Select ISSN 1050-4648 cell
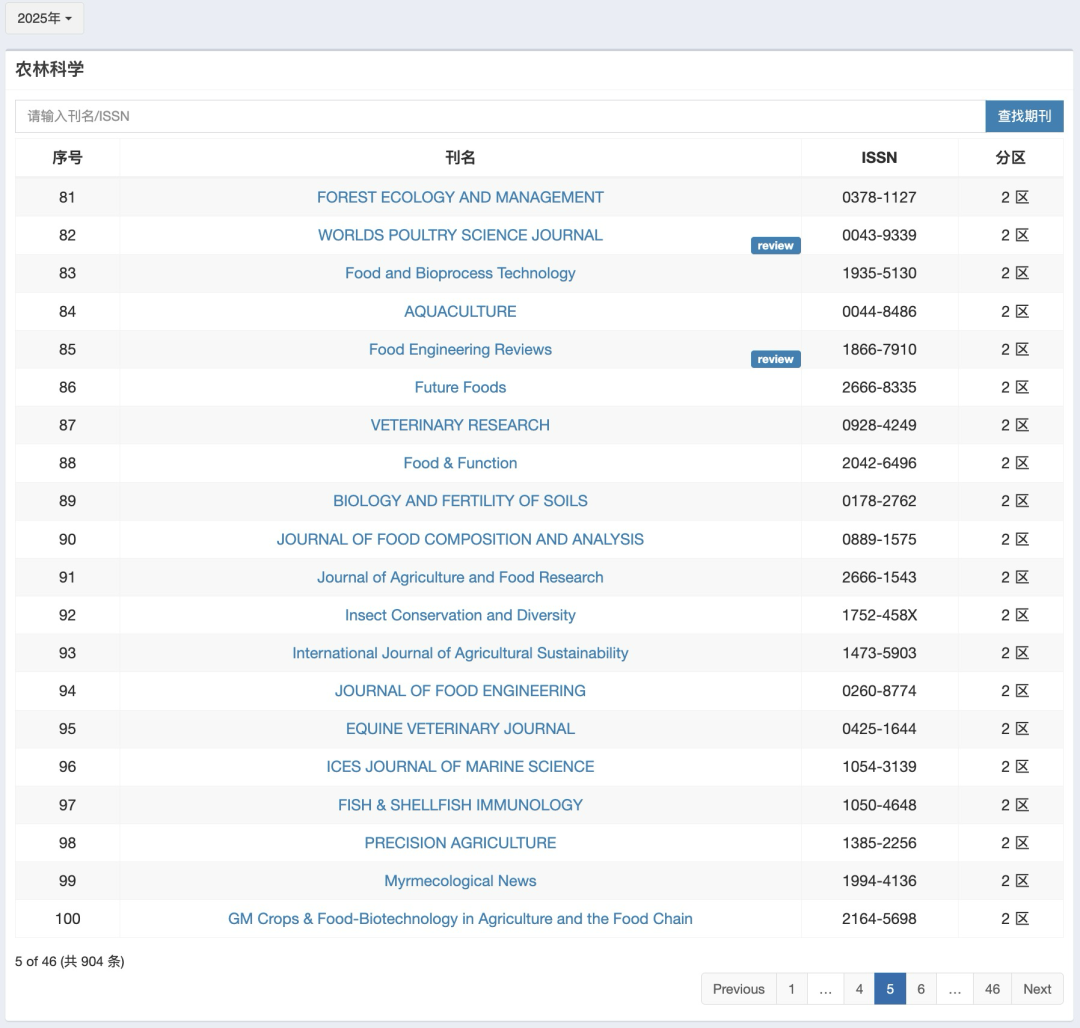This screenshot has height=1028, width=1080. (x=879, y=805)
